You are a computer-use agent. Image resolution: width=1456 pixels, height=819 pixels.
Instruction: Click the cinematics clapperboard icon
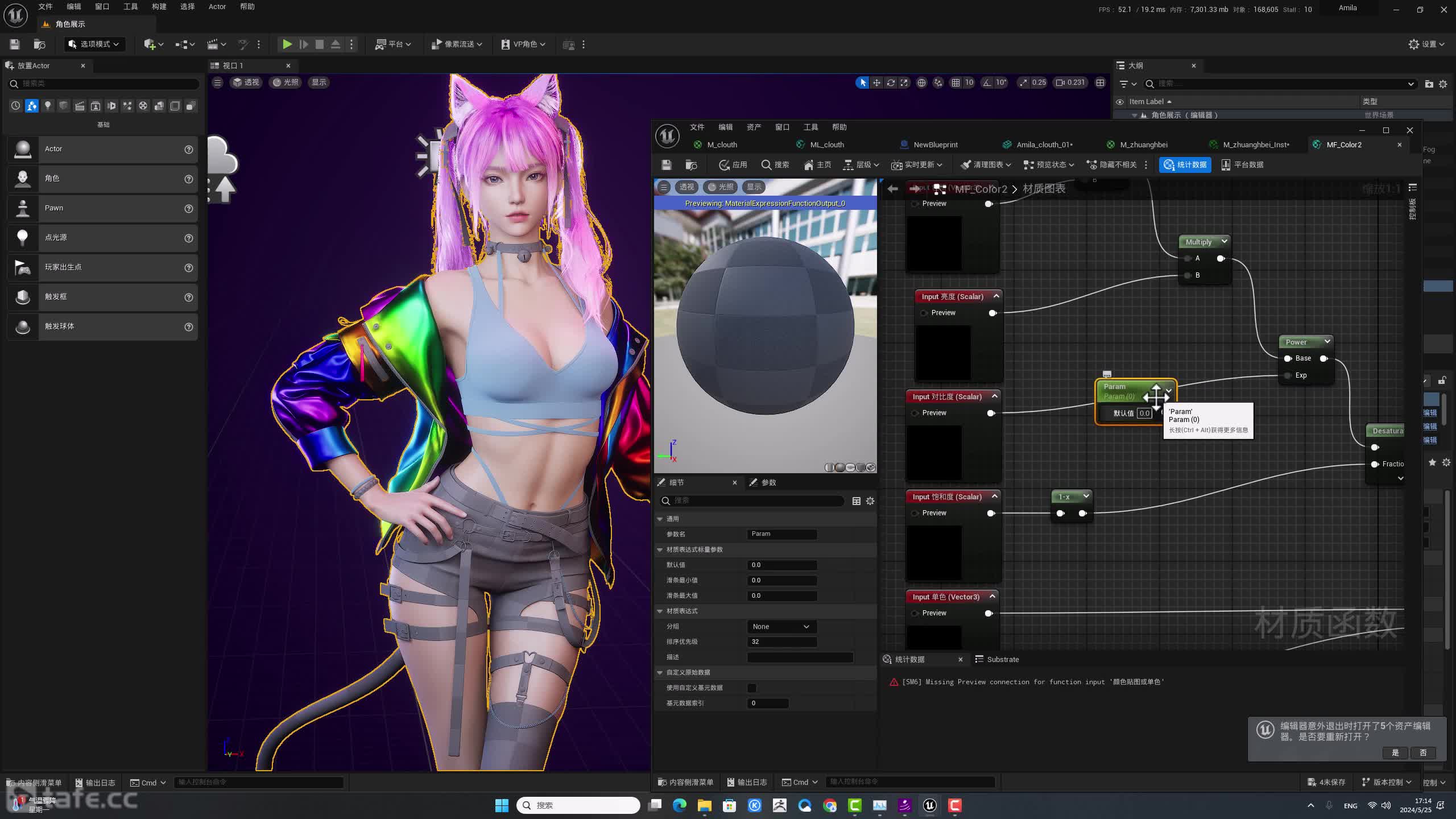coord(216,44)
